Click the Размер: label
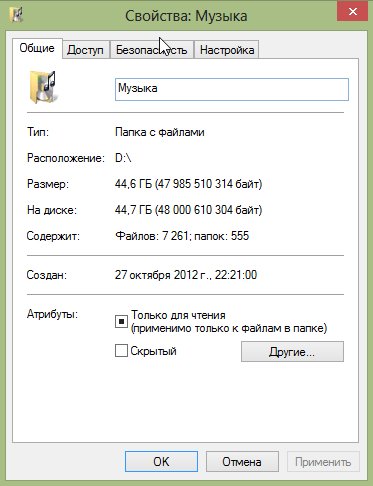Screen dimensions: 373x486 pyautogui.click(x=48, y=184)
